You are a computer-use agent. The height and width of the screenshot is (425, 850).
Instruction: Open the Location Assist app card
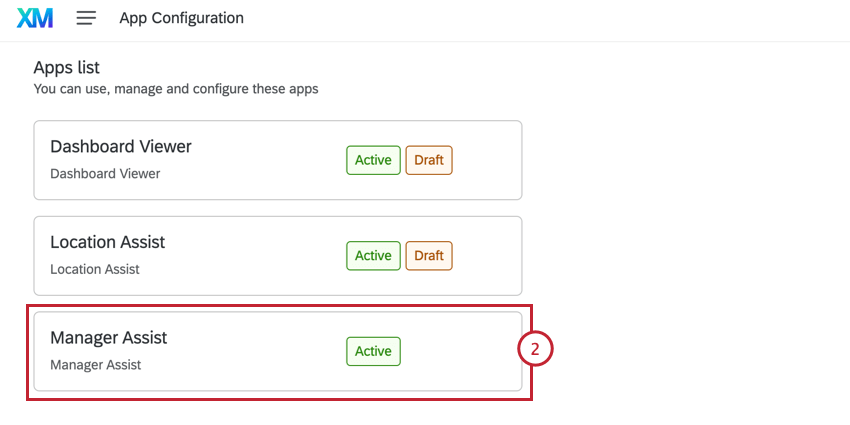pyautogui.click(x=278, y=256)
